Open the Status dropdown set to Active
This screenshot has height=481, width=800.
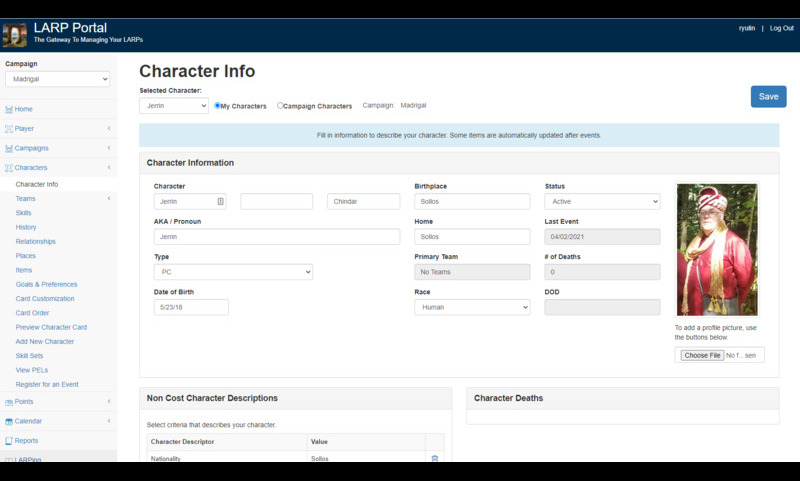click(x=602, y=202)
